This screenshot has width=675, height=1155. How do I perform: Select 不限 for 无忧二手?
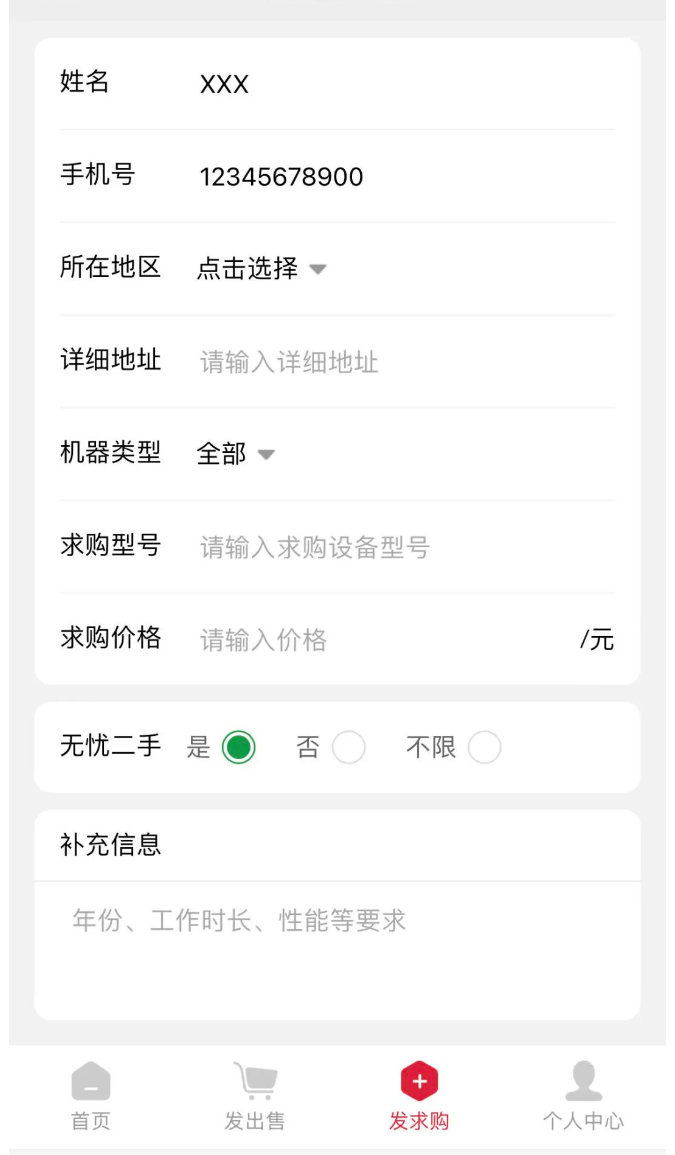point(484,747)
